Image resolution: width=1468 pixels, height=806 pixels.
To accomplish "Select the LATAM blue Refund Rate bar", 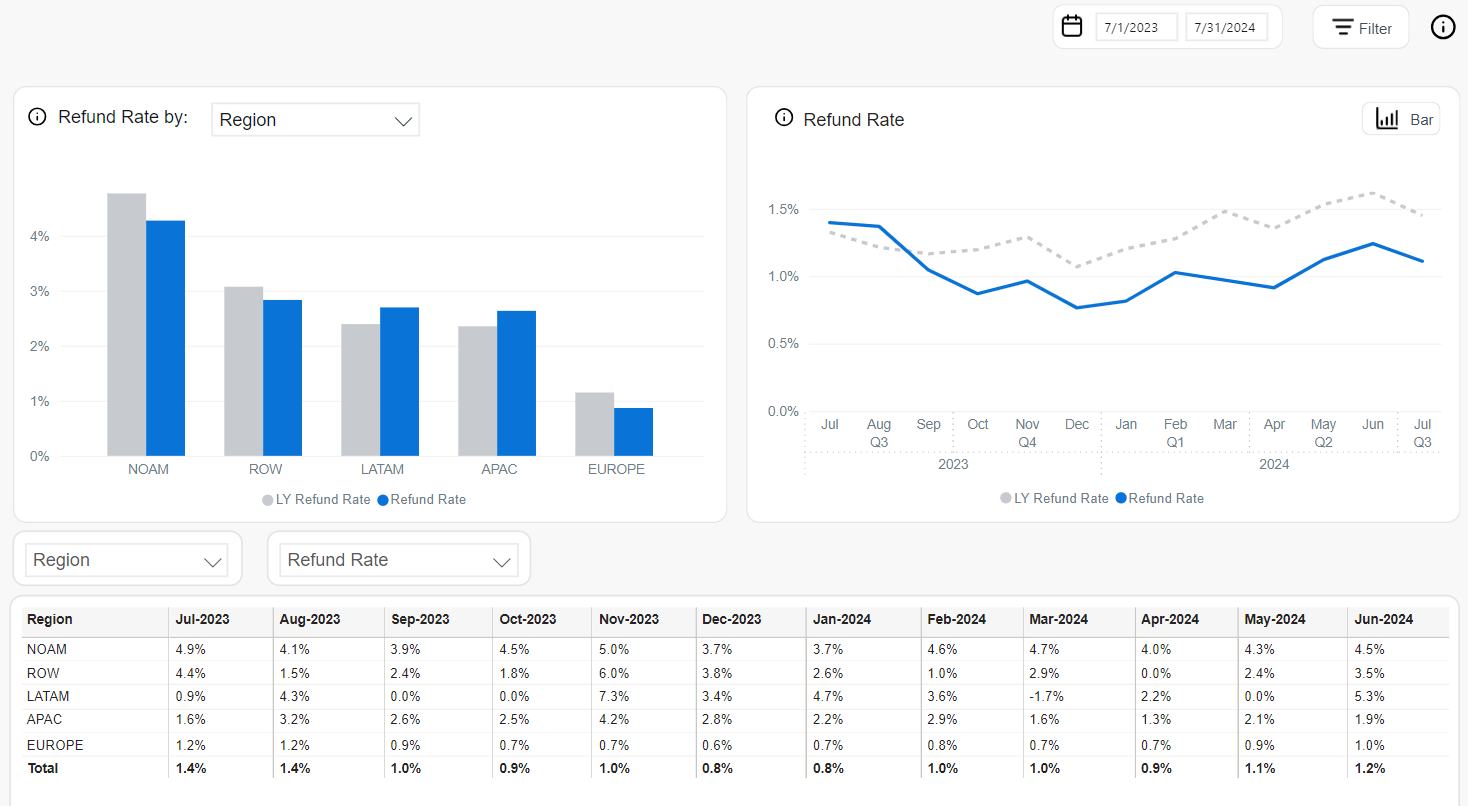I will point(400,382).
